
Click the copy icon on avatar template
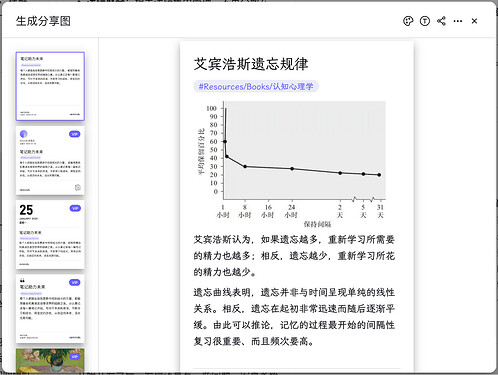tap(78, 187)
